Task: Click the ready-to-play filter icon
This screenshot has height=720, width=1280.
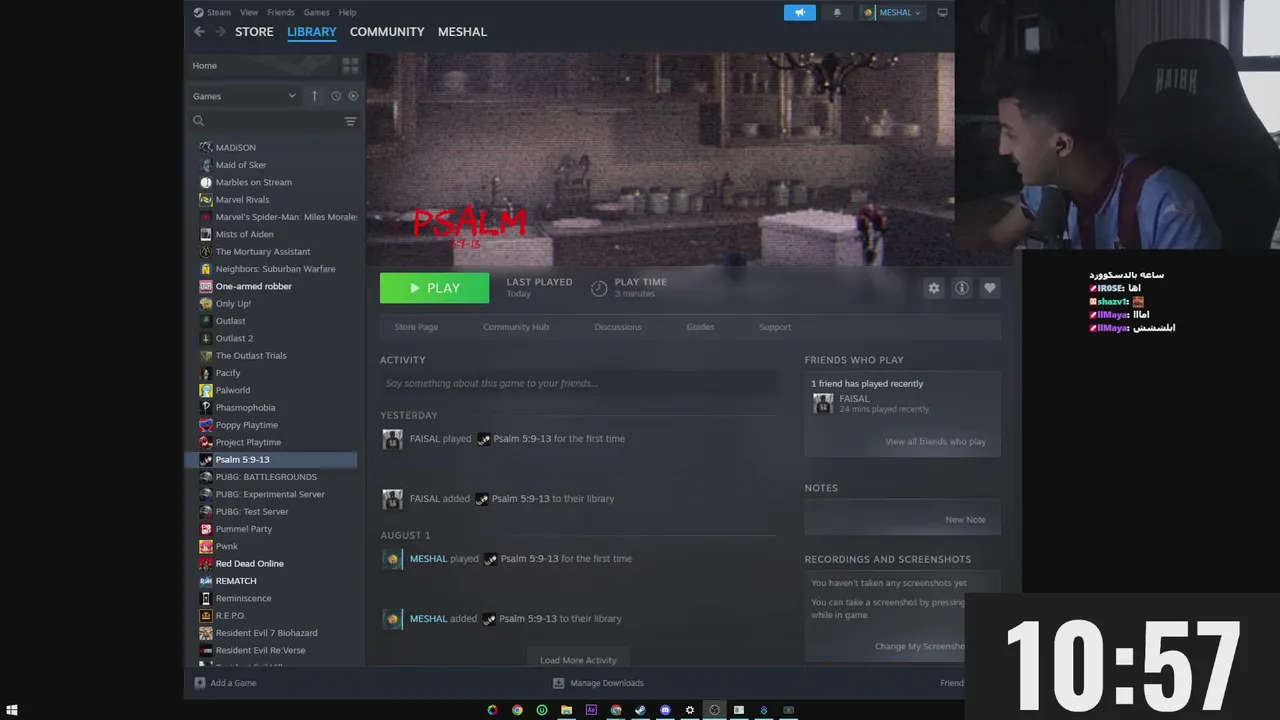Action: [x=353, y=96]
